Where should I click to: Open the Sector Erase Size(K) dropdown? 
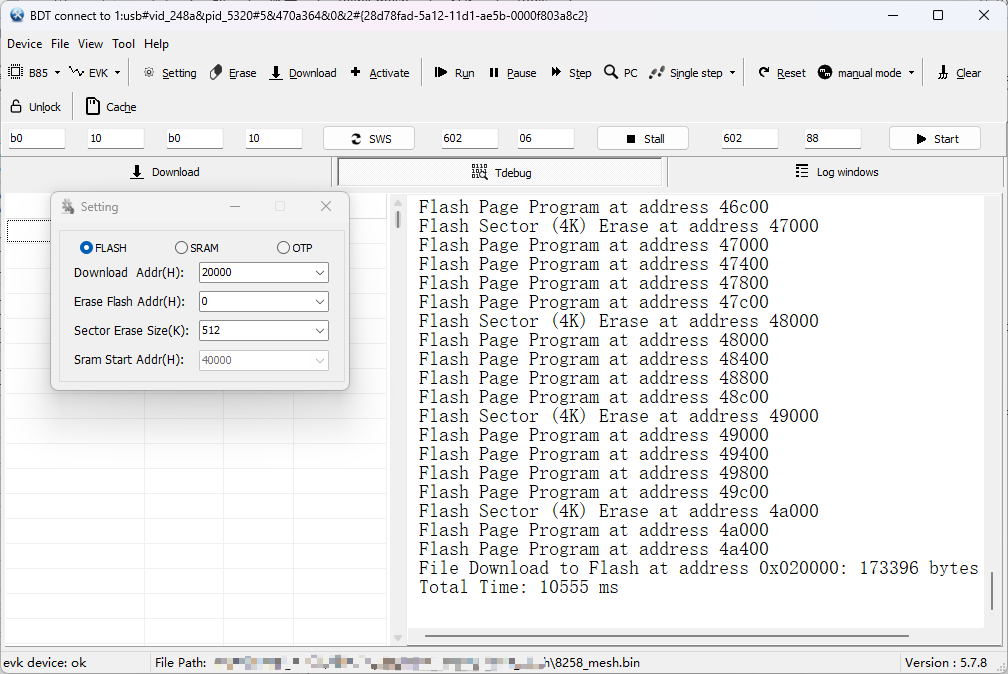click(x=319, y=330)
